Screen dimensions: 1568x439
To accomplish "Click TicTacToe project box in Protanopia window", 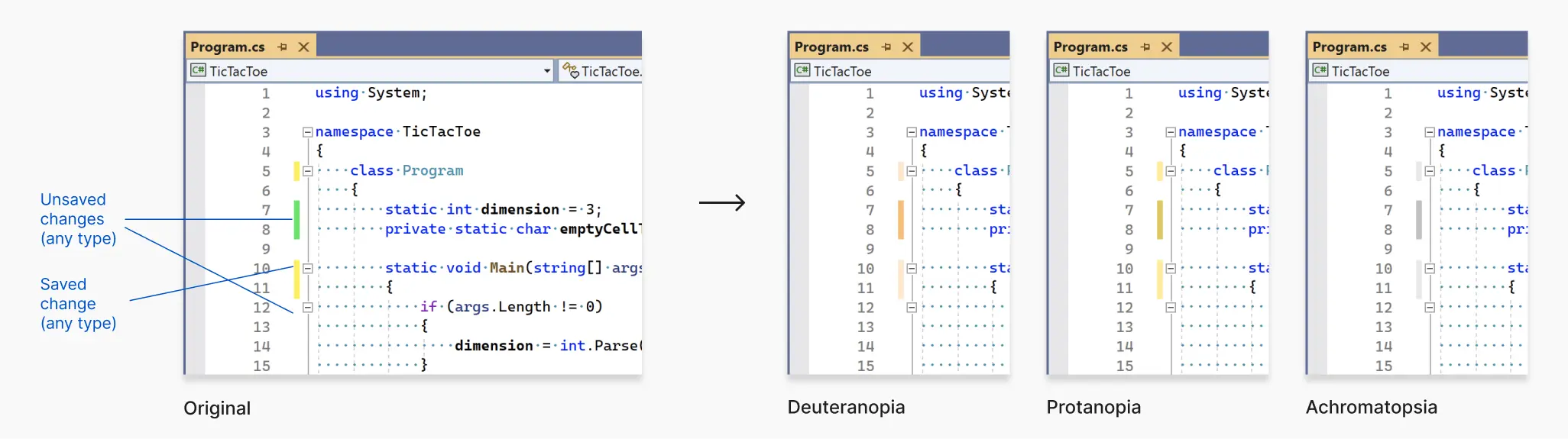I will [x=1159, y=71].
